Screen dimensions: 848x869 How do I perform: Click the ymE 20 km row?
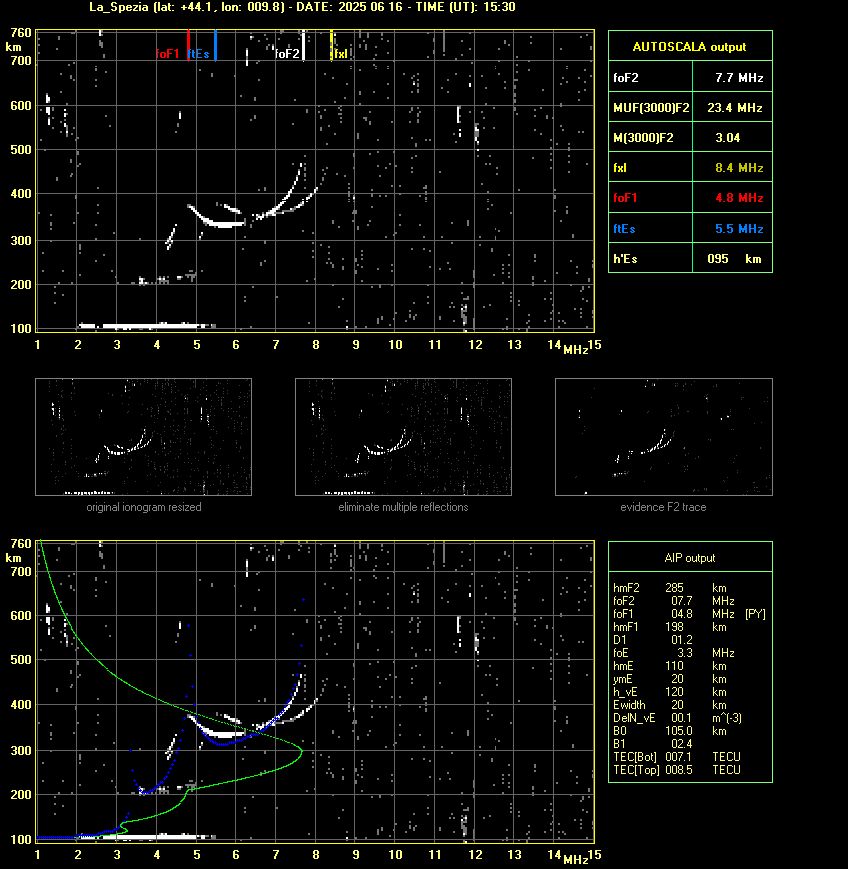[x=670, y=679]
